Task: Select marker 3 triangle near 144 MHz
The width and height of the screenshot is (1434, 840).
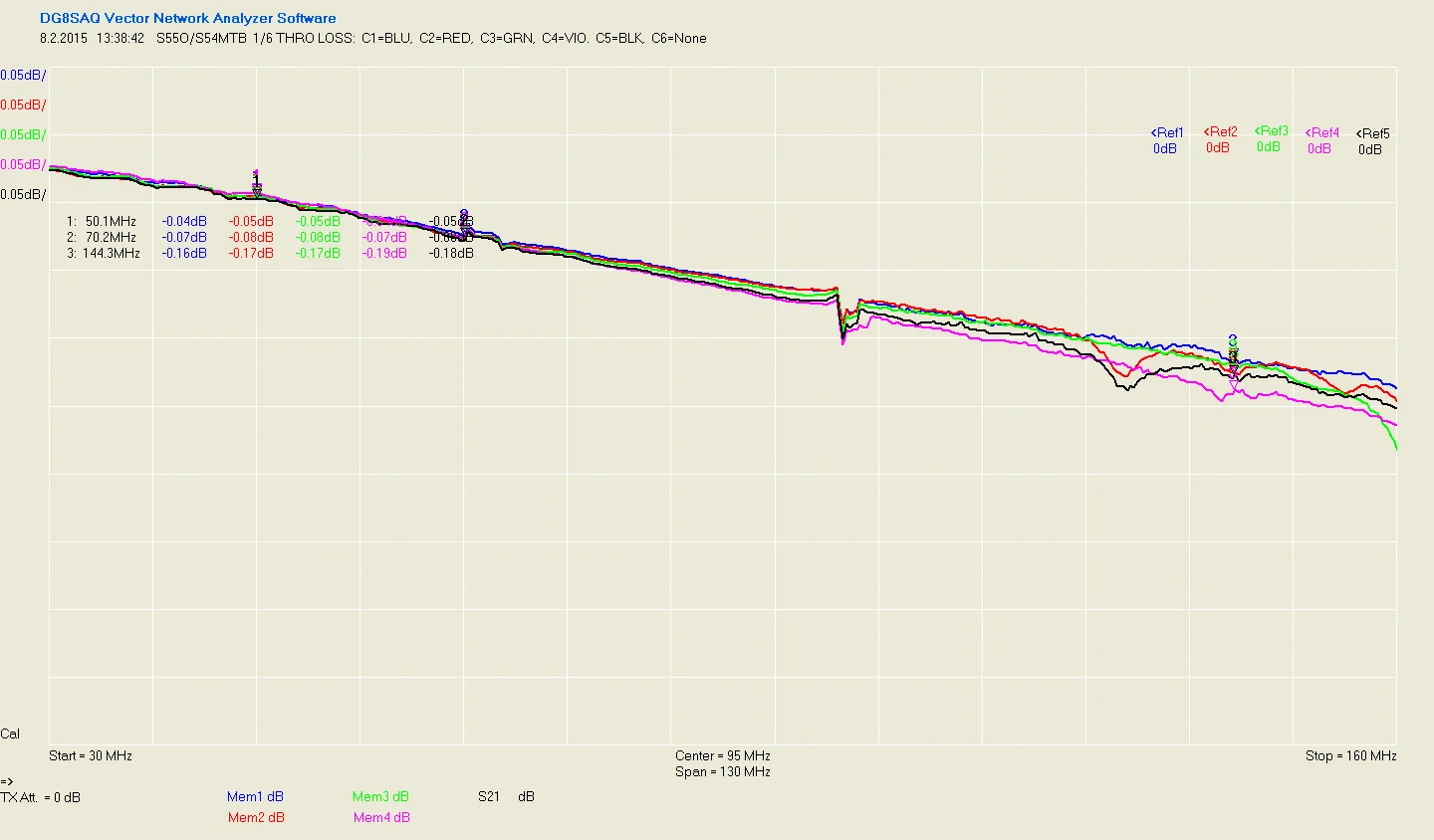Action: 1234,370
